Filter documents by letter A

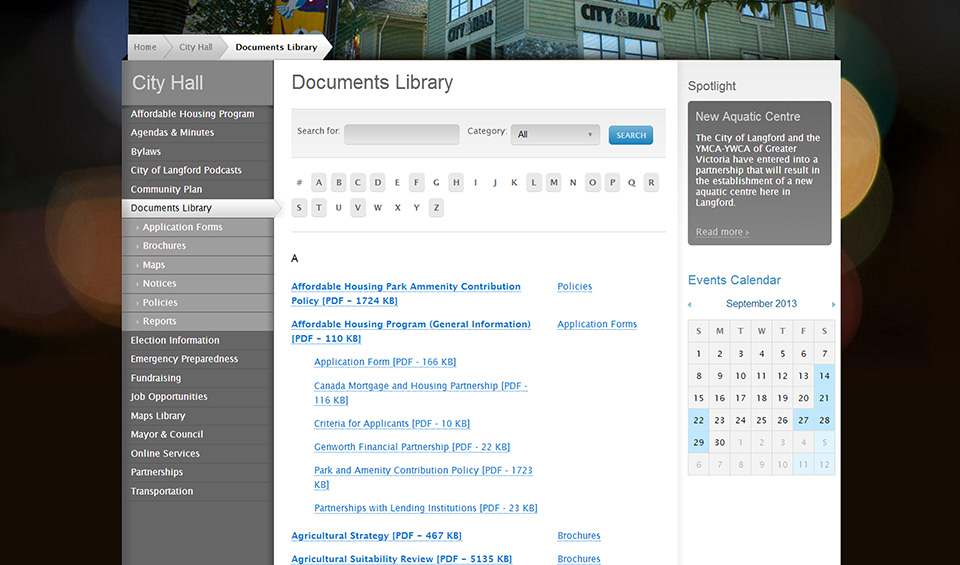tap(318, 182)
